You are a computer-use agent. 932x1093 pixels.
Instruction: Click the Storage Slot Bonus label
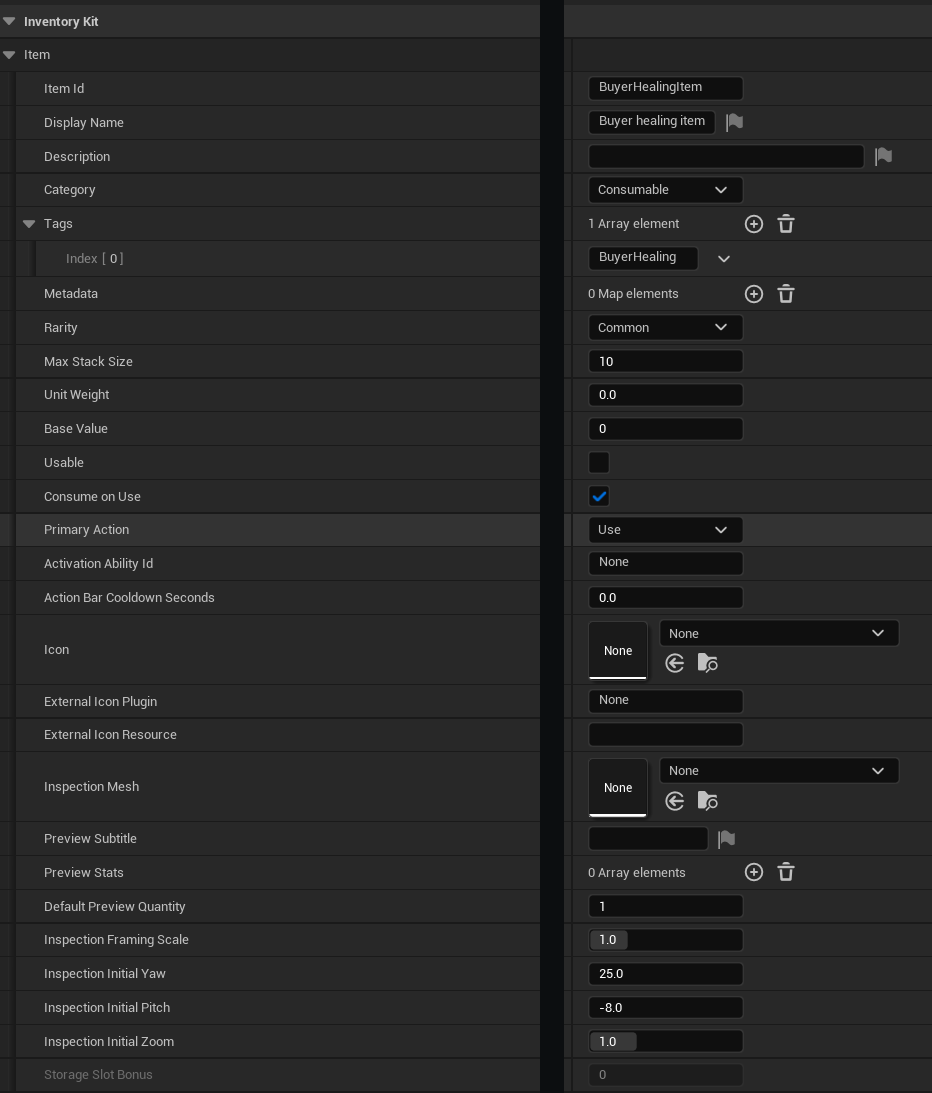[x=98, y=1075]
